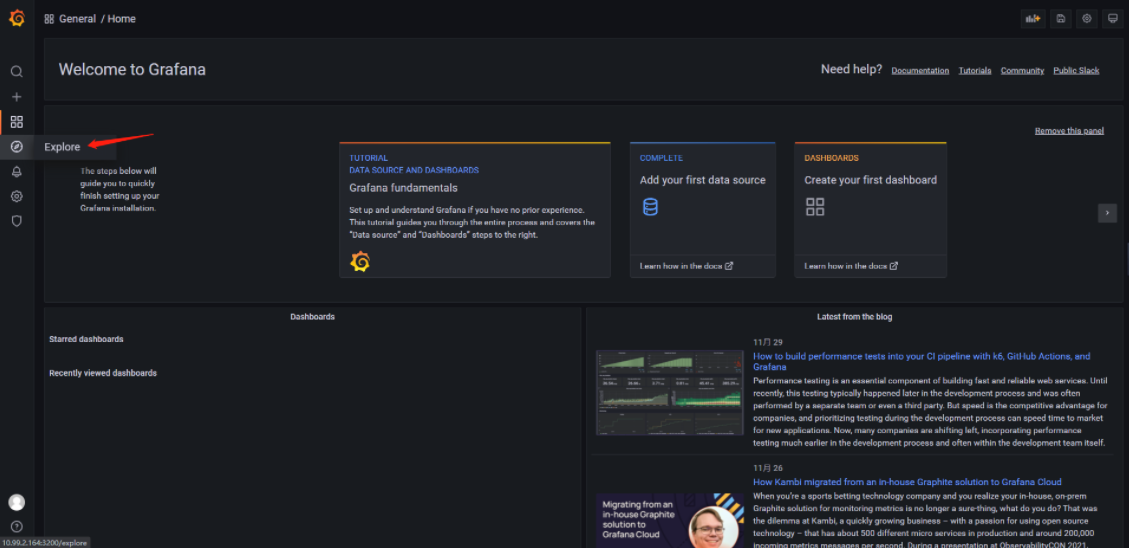Open the Documentation link
The width and height of the screenshot is (1129, 548).
(x=920, y=71)
